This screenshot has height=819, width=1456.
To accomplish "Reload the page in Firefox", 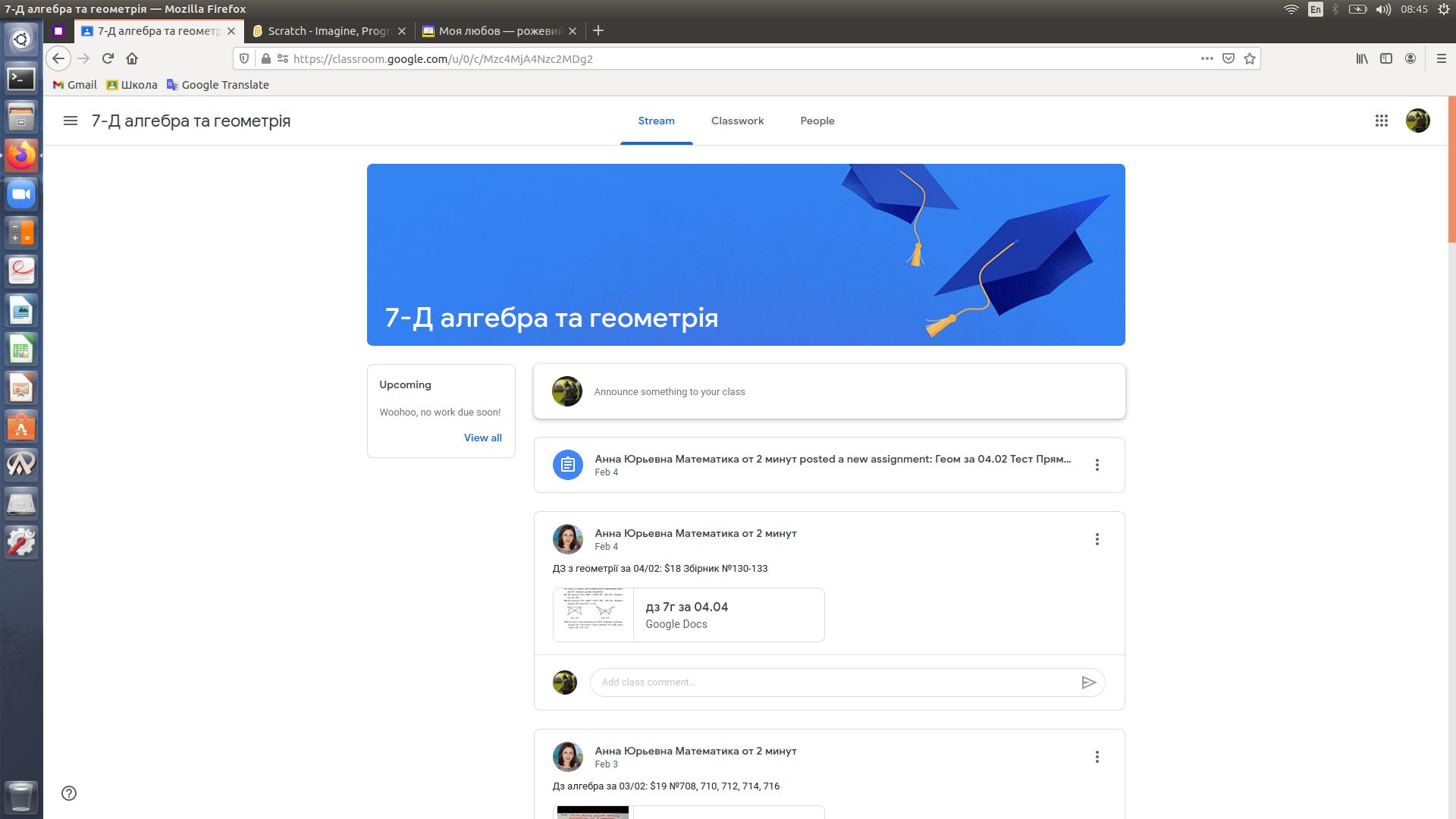I will 108,58.
